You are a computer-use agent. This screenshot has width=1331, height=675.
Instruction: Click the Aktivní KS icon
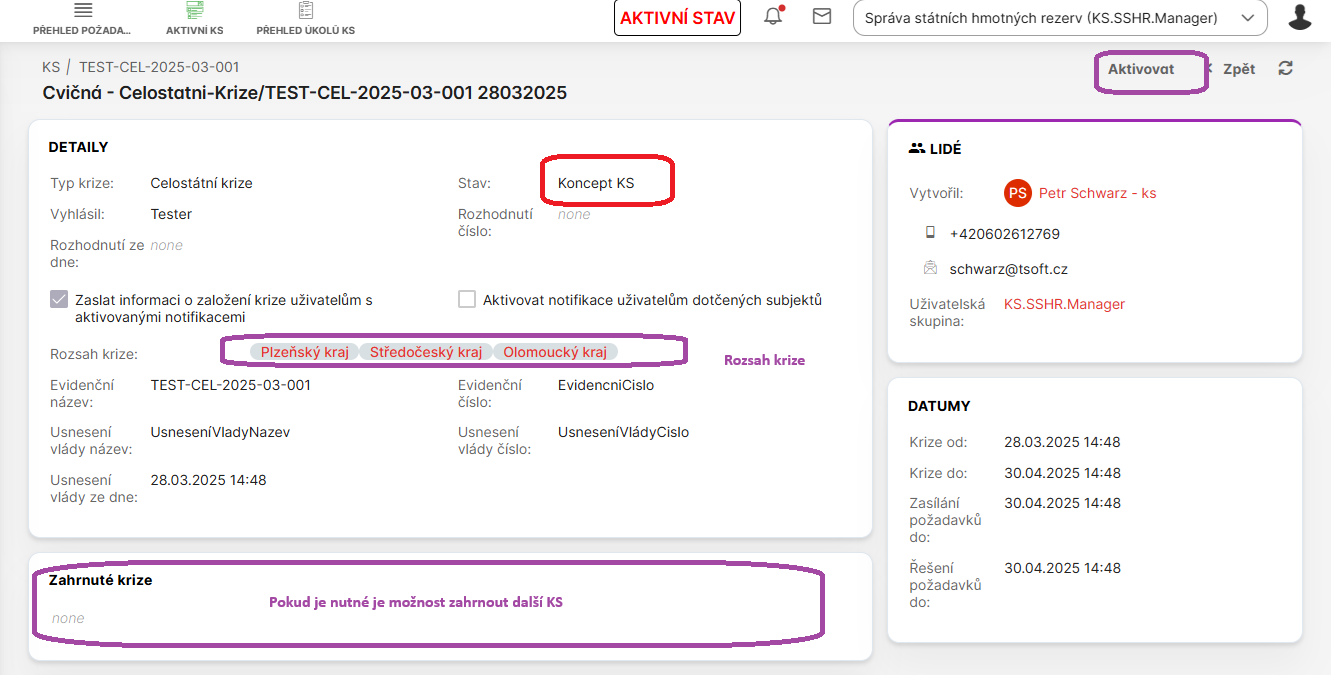click(x=195, y=11)
